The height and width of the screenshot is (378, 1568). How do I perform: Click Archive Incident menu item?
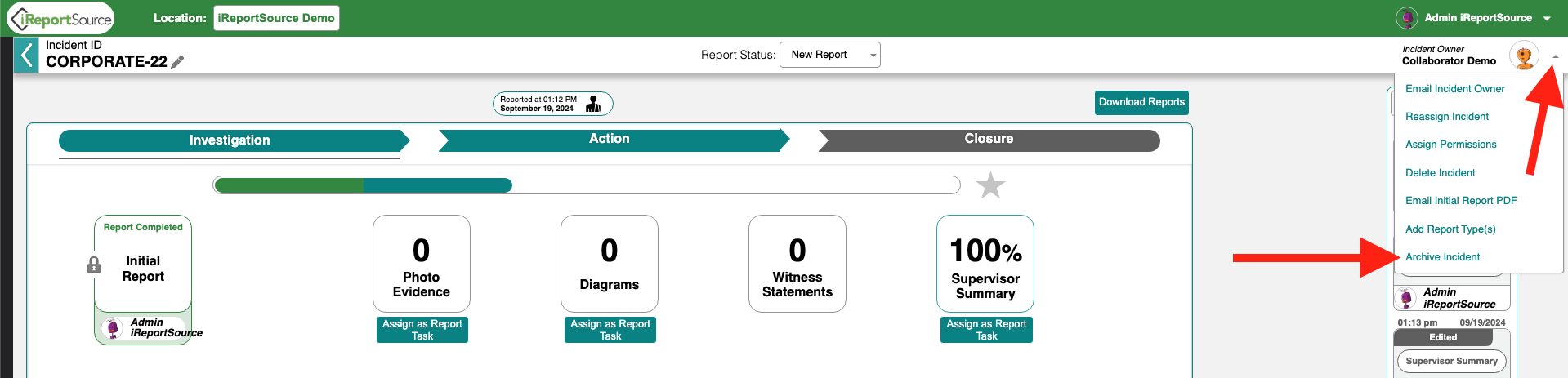tap(1442, 257)
